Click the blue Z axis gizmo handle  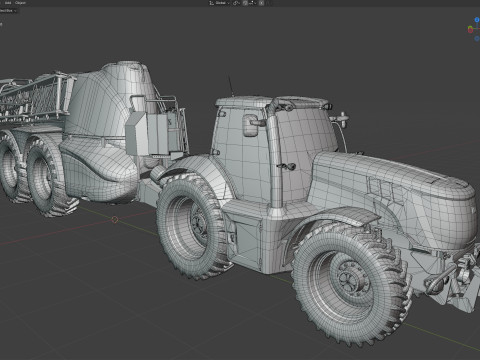pos(477,20)
